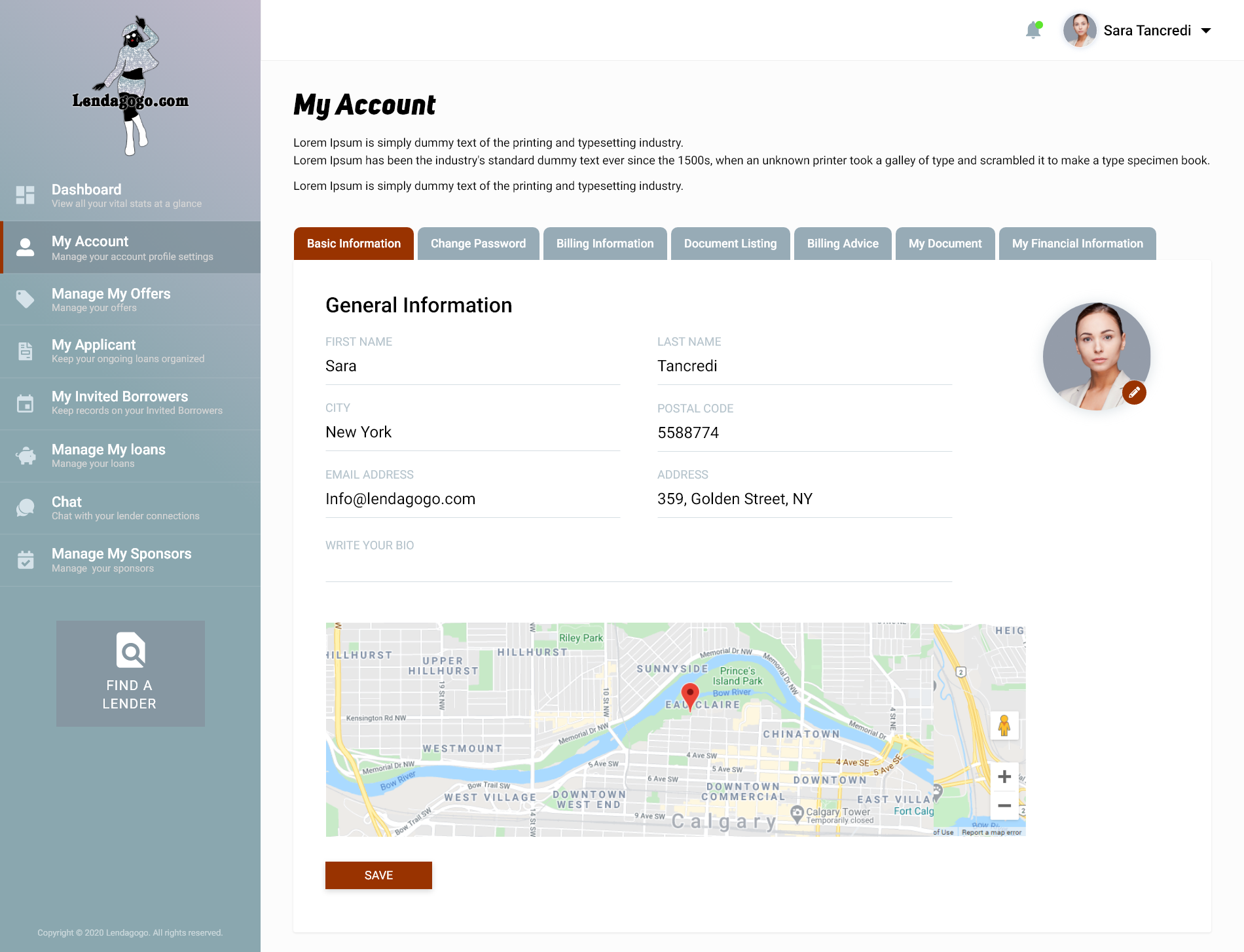
Task: Select the My Financial Information tab
Action: (1077, 244)
